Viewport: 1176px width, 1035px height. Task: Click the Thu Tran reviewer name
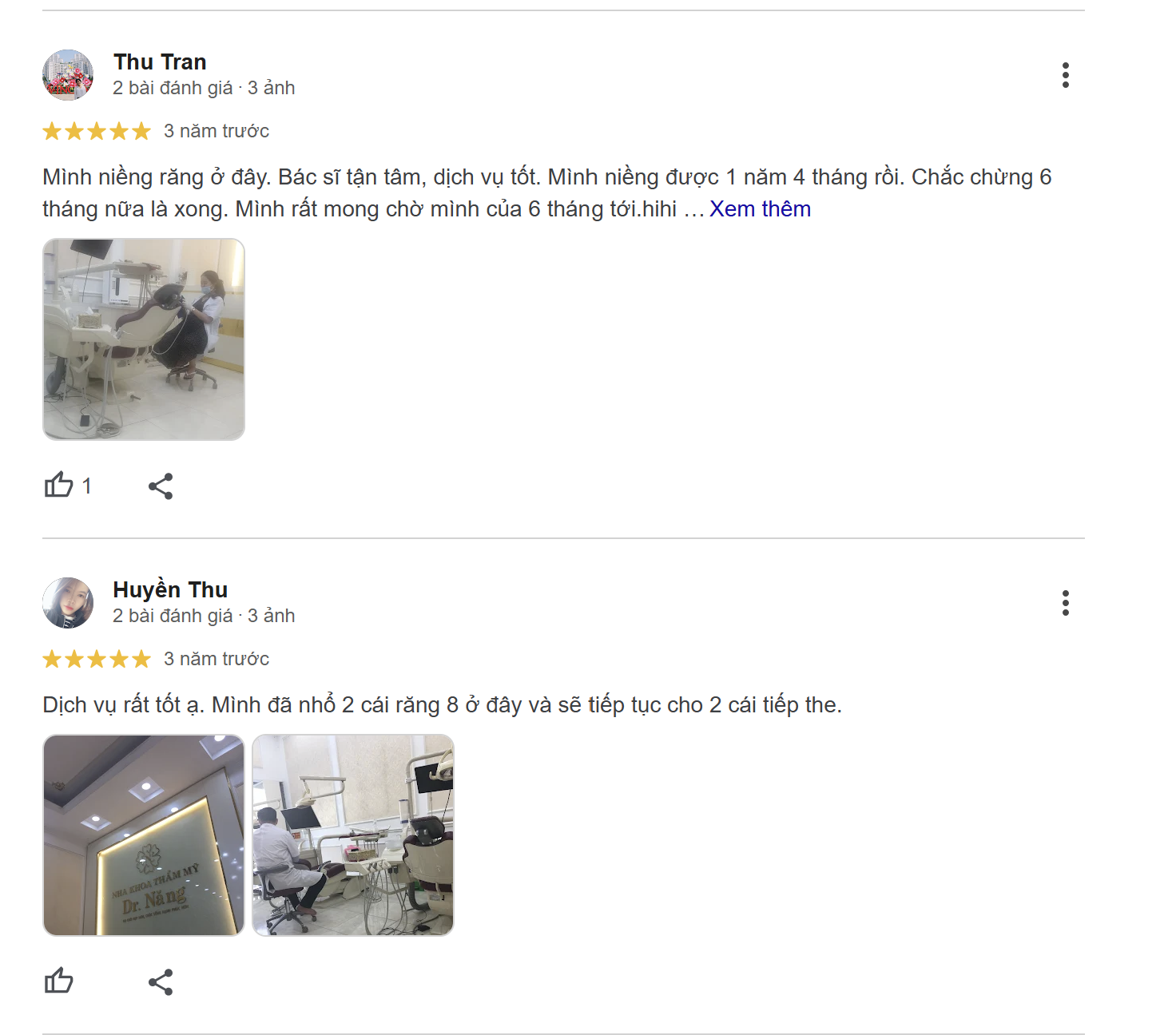160,62
